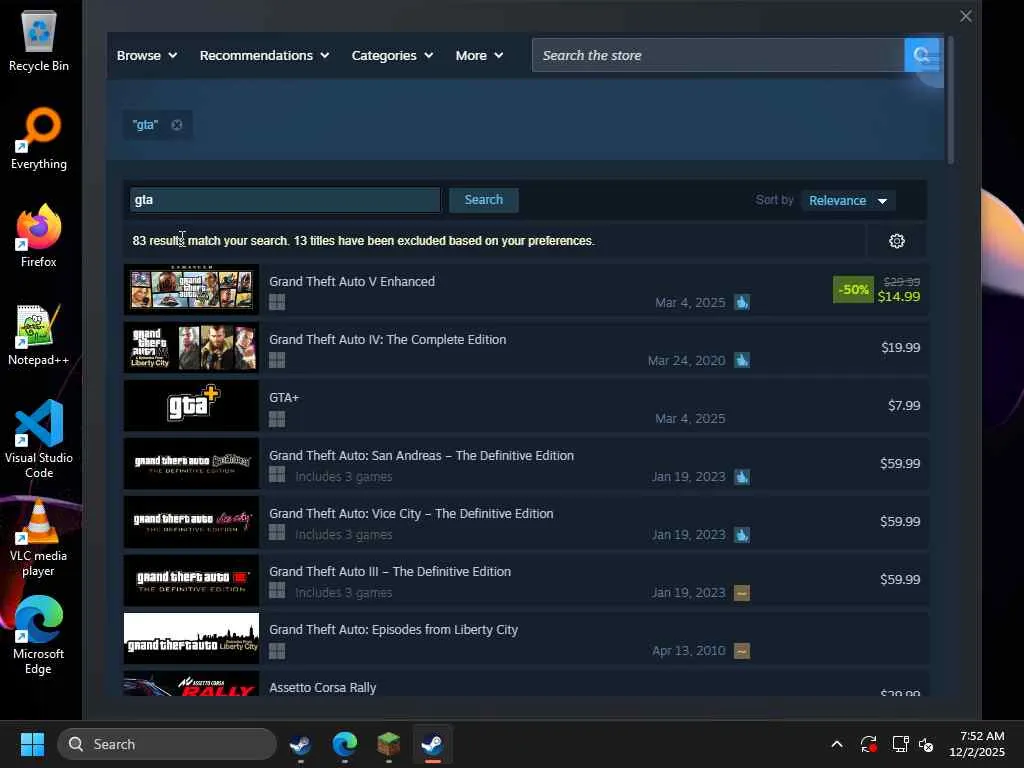Screen dimensions: 1024x768
Task: Open Episodes from Liberty City result
Action: click(x=393, y=630)
